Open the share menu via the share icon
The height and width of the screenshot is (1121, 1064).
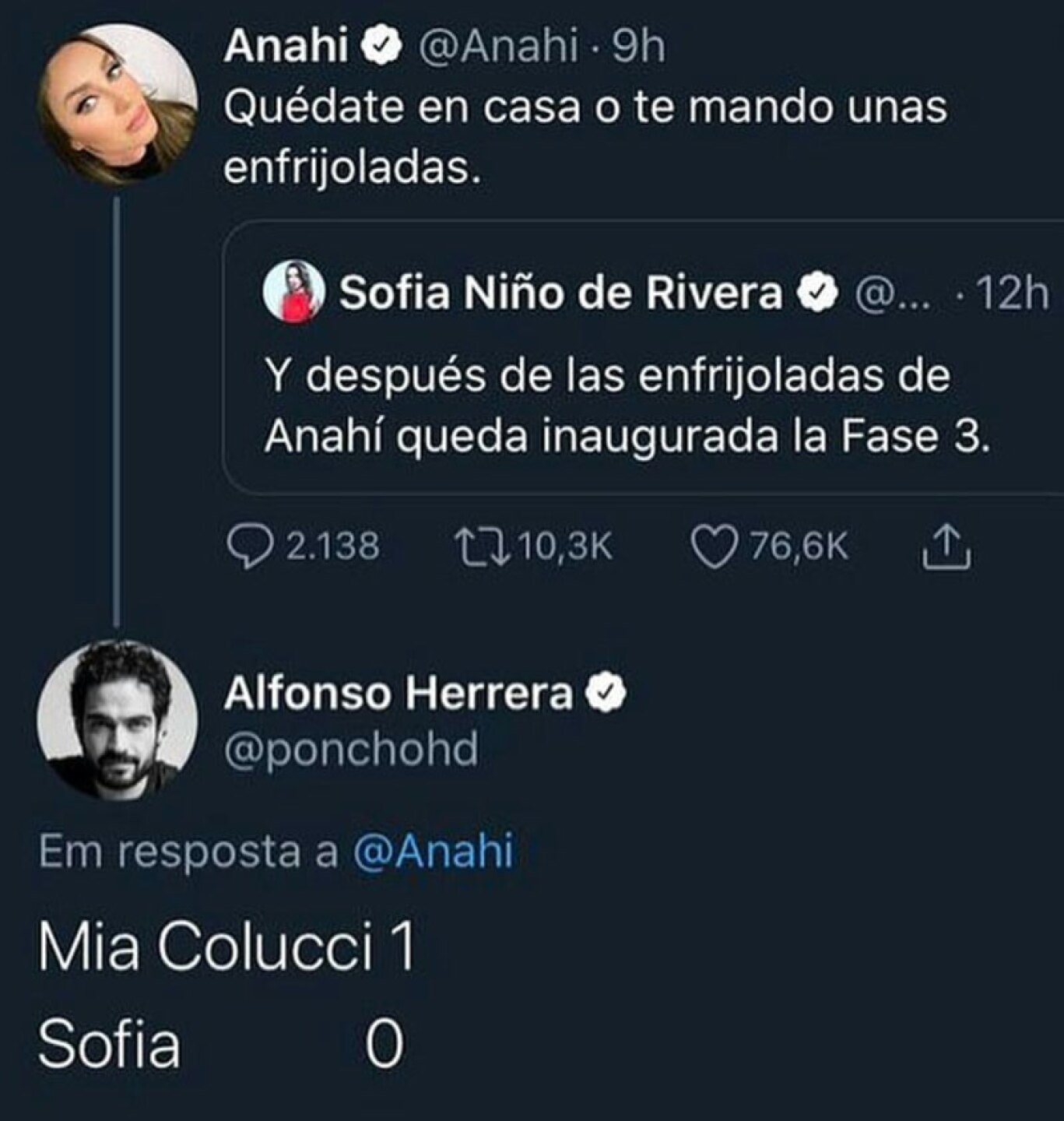coord(946,546)
